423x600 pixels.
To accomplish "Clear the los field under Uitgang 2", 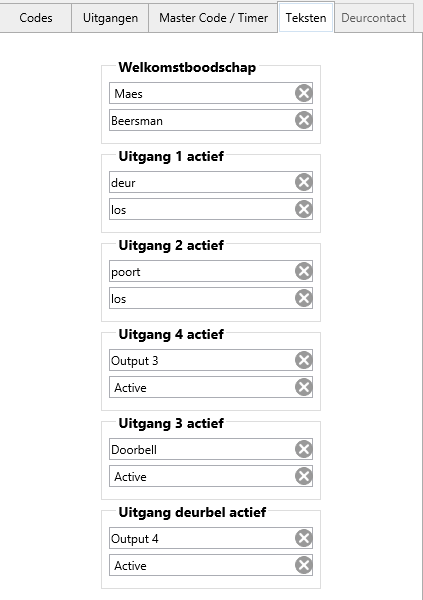I will [304, 298].
